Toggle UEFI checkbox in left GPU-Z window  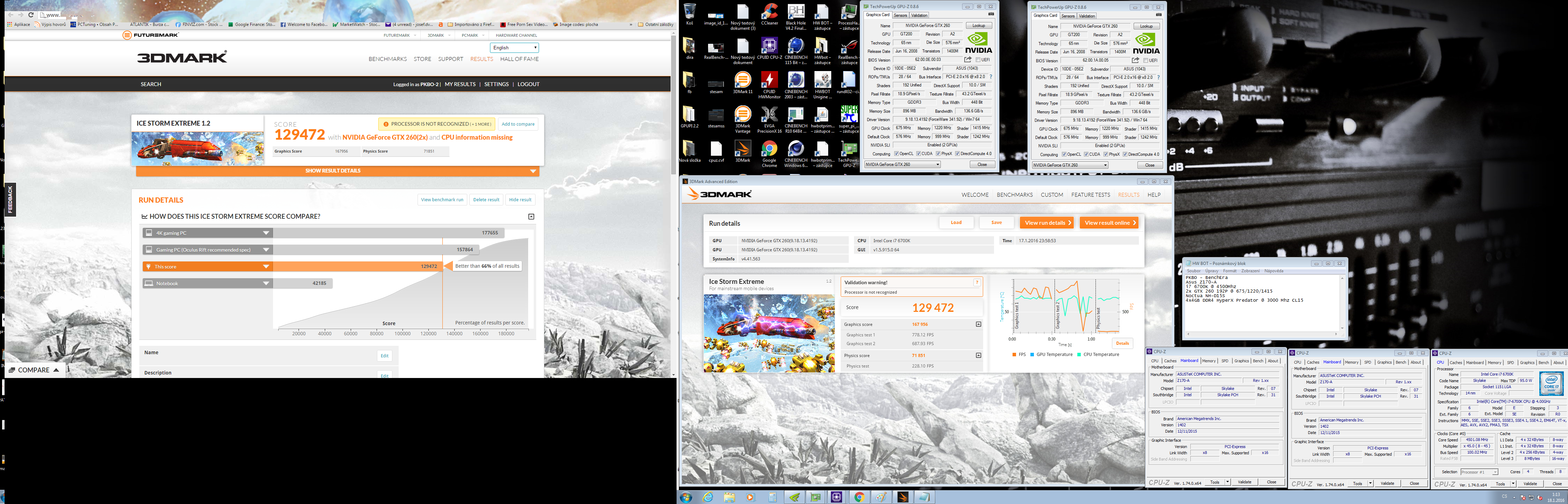pos(978,59)
